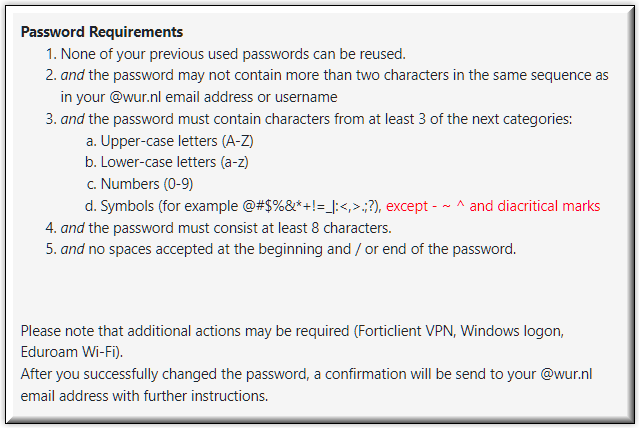640x429 pixels.
Task: Select the Lower-case letters (a-z) item
Action: click(x=167, y=162)
